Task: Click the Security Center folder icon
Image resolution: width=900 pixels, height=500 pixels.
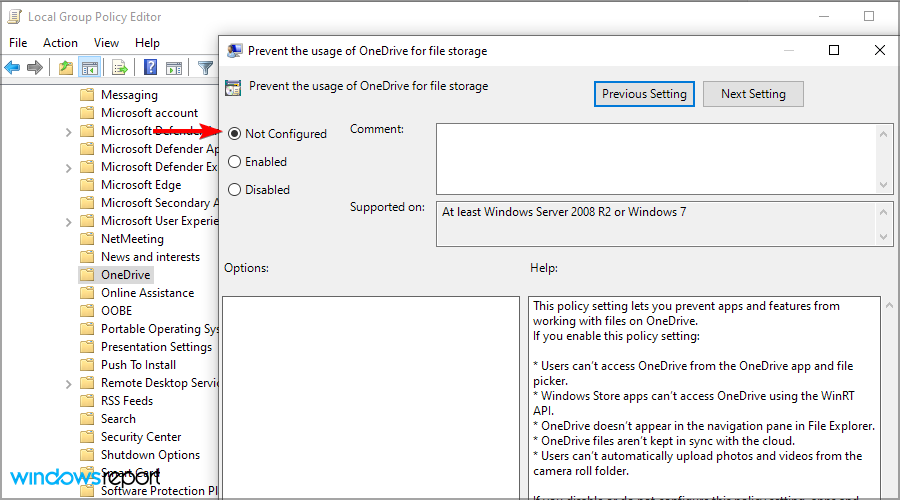Action: click(x=87, y=437)
